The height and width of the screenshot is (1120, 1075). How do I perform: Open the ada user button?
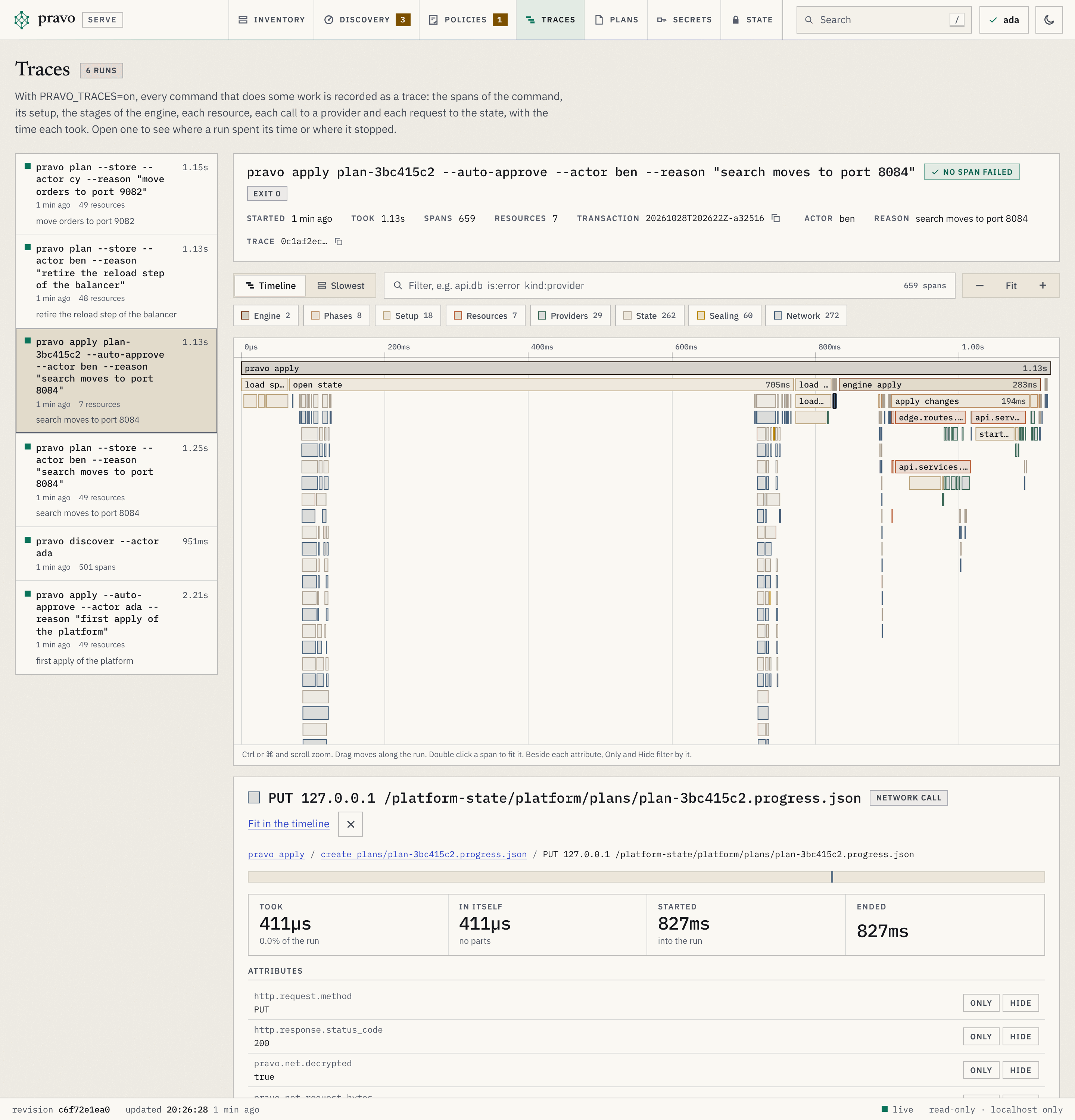click(1004, 20)
